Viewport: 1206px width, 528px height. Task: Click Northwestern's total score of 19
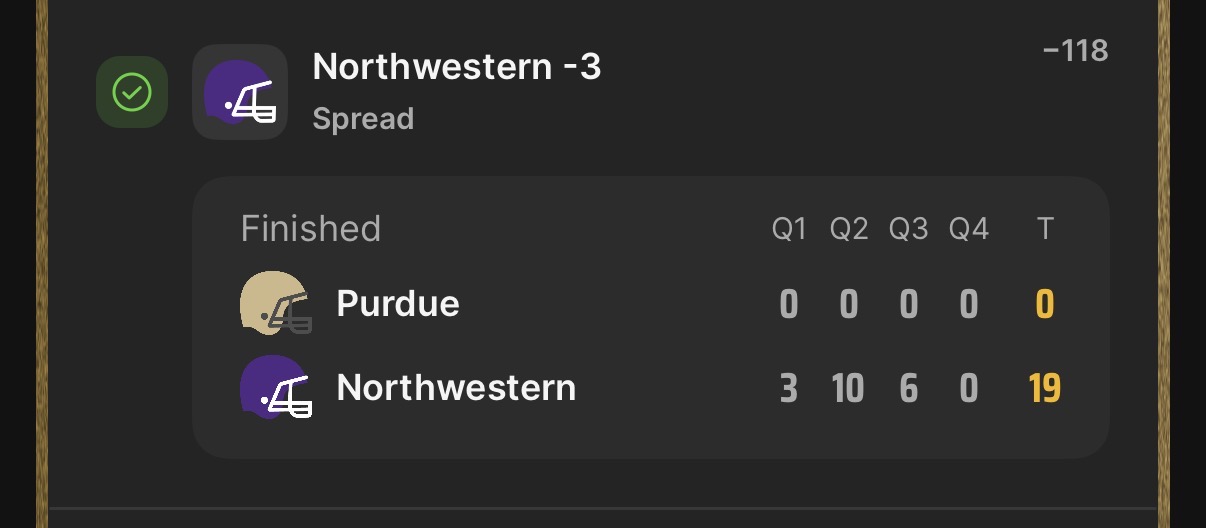1045,388
